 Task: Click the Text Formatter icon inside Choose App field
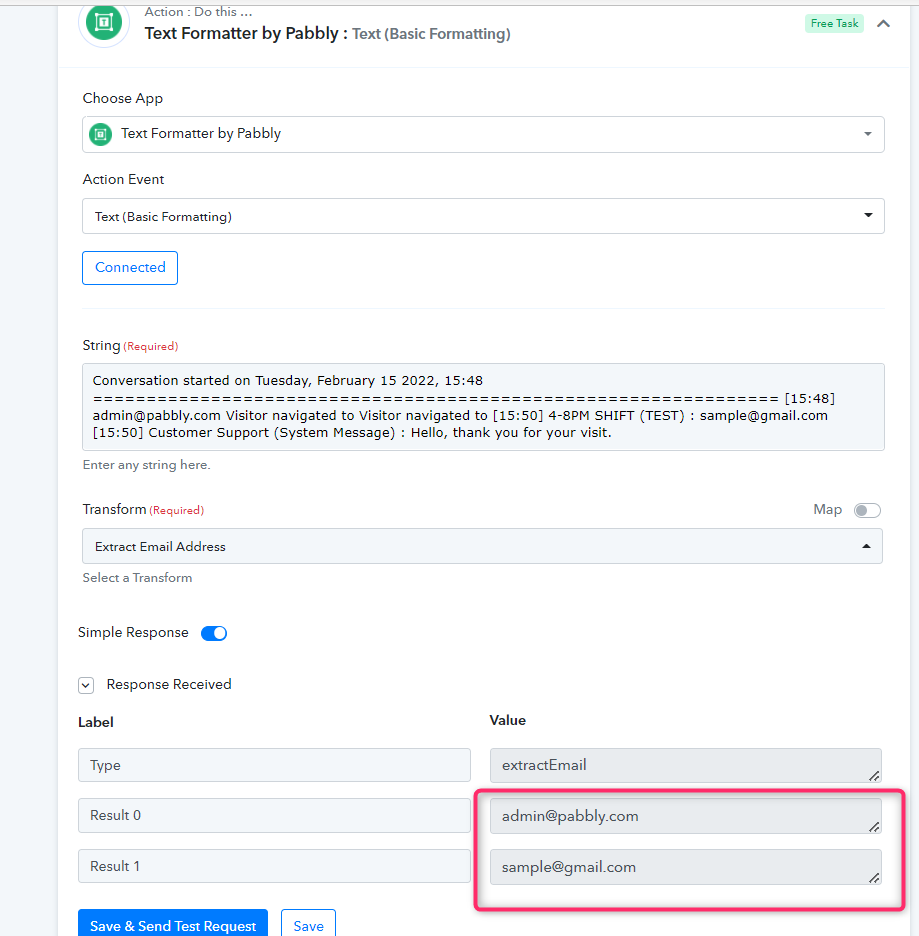point(100,134)
